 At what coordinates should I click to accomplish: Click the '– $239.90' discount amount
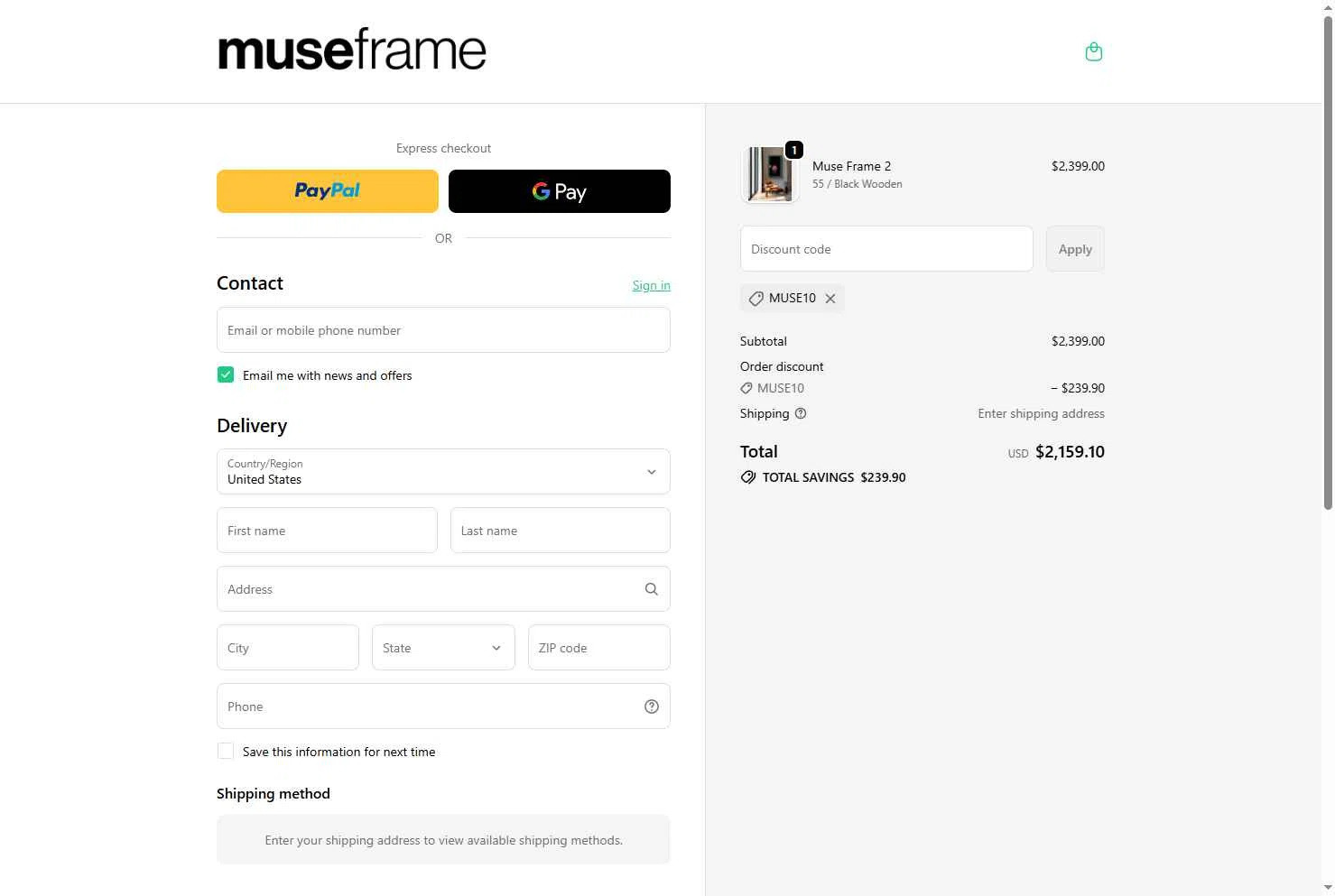(x=1078, y=388)
